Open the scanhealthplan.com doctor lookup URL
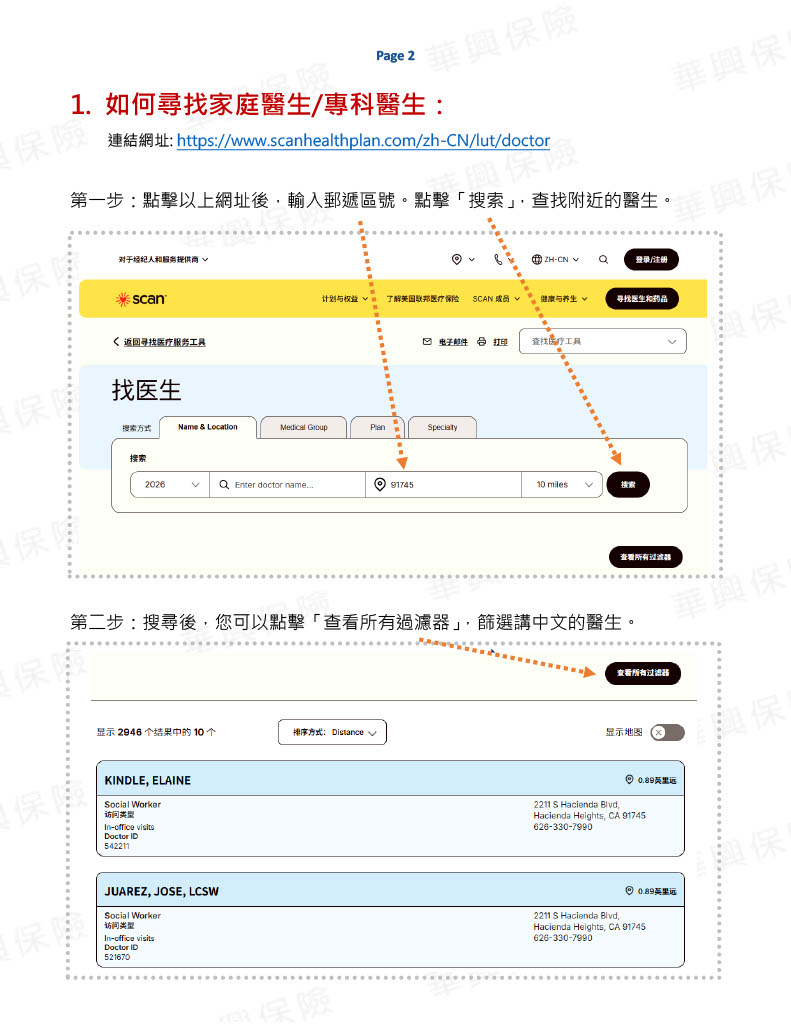The image size is (791, 1024). click(x=363, y=140)
